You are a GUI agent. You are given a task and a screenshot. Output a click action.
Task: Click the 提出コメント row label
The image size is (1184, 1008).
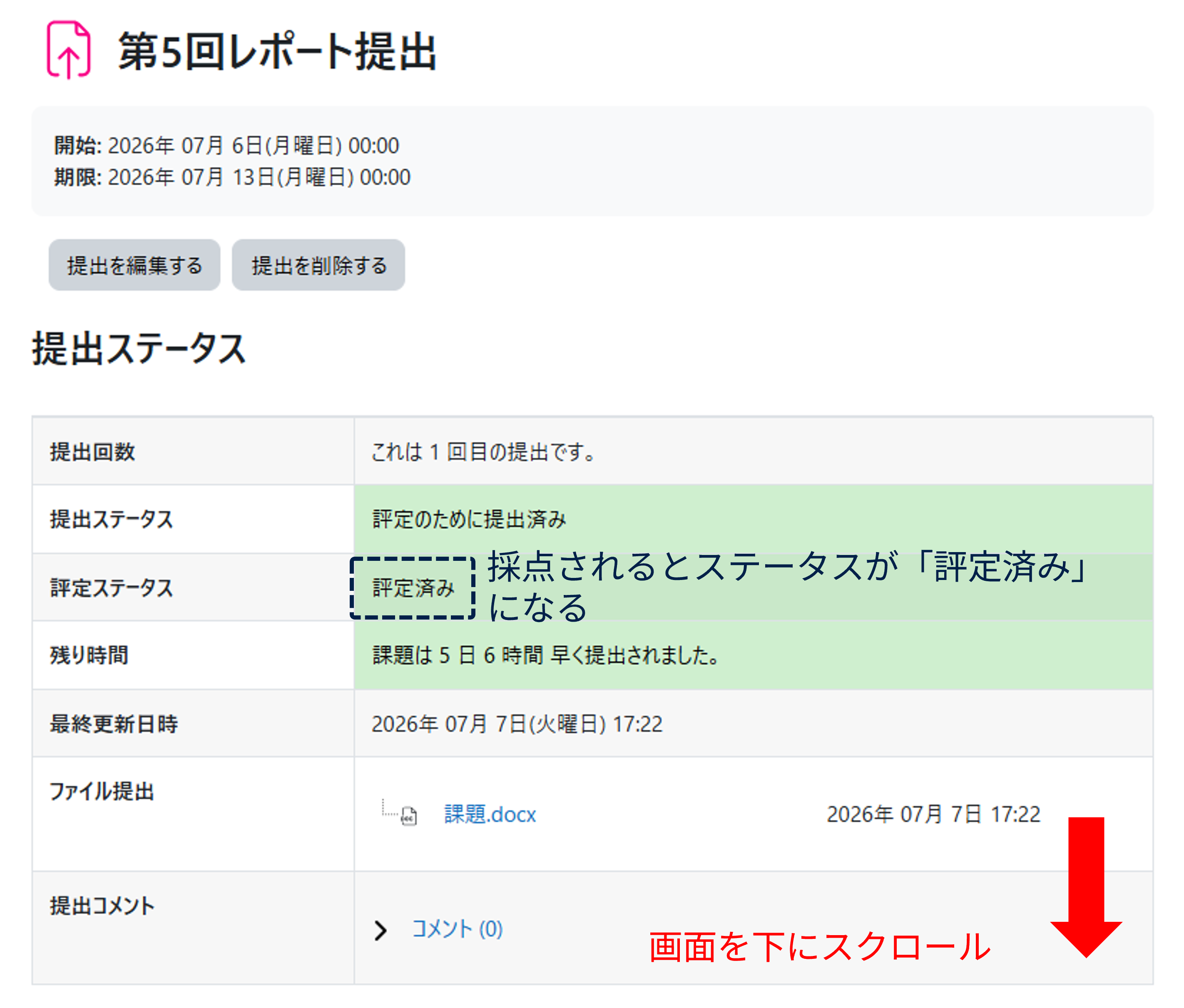[102, 906]
